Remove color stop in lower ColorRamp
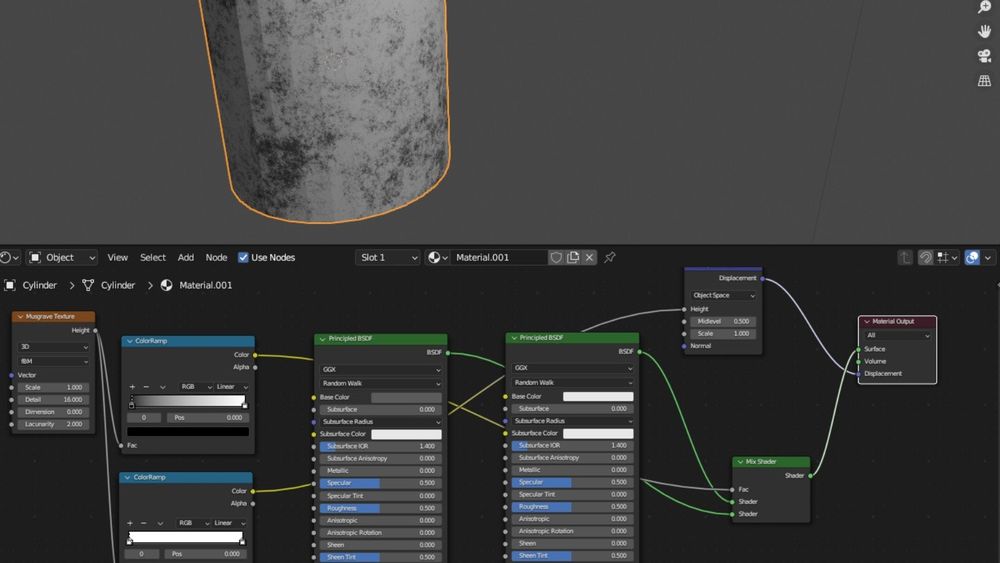1000x563 pixels. coord(144,523)
